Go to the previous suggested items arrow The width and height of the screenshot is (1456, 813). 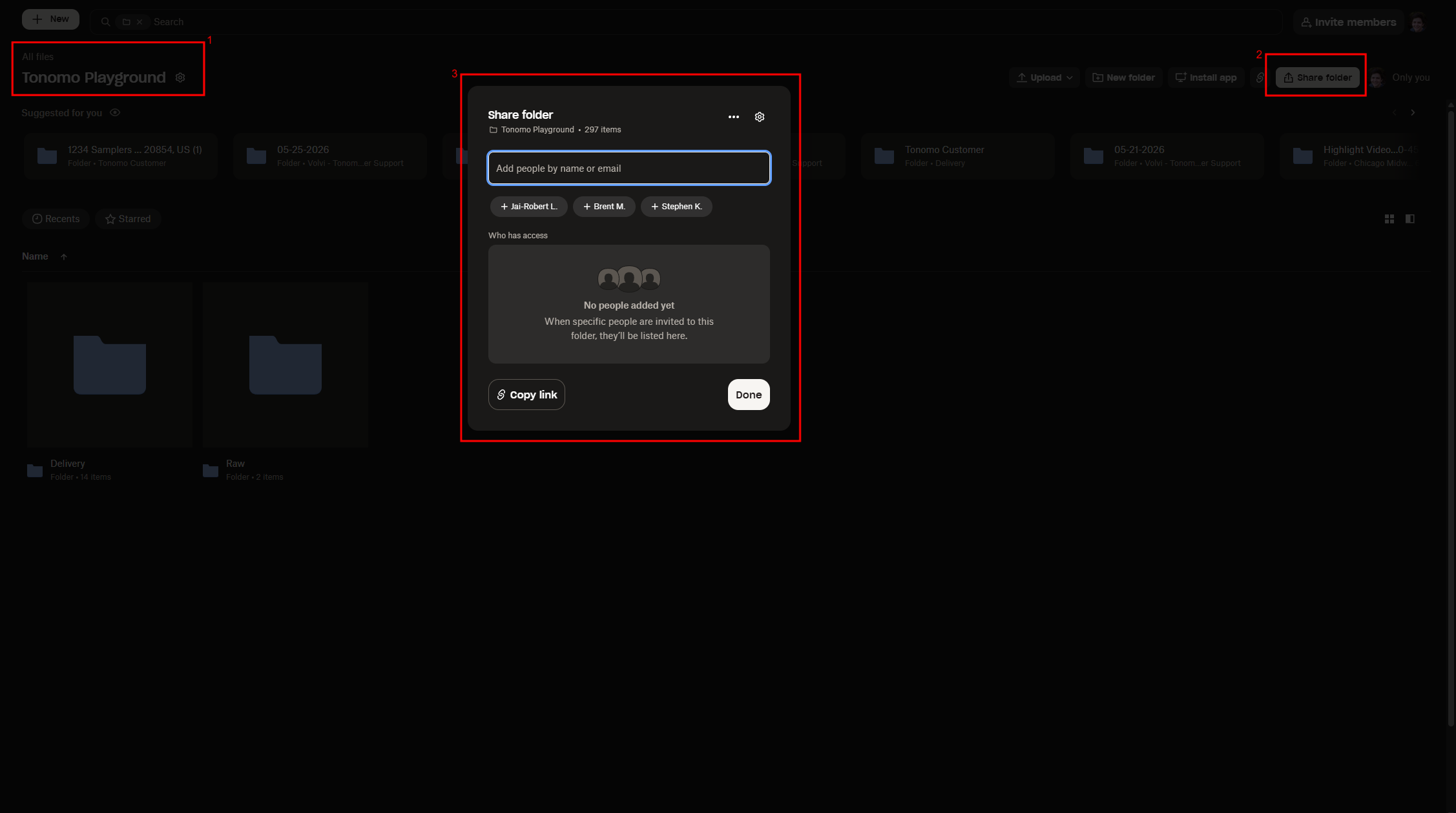pos(1395,112)
